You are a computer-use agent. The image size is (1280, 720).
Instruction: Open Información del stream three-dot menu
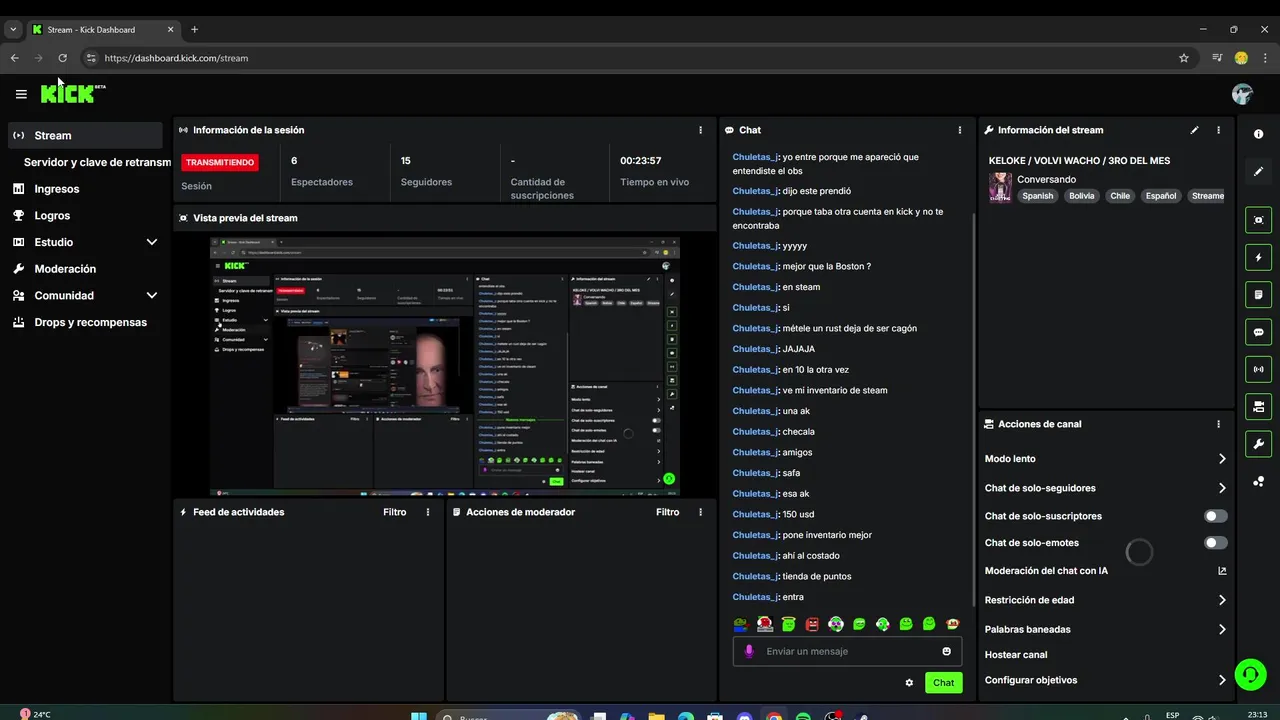(x=1218, y=130)
